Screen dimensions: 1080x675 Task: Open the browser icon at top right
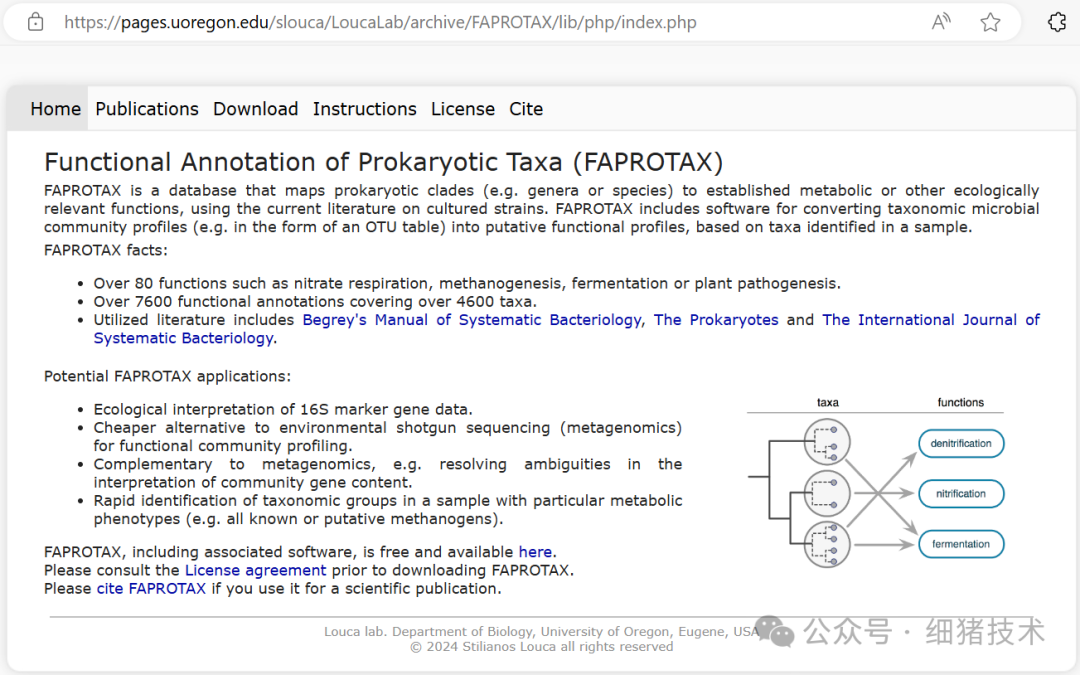(x=1057, y=21)
